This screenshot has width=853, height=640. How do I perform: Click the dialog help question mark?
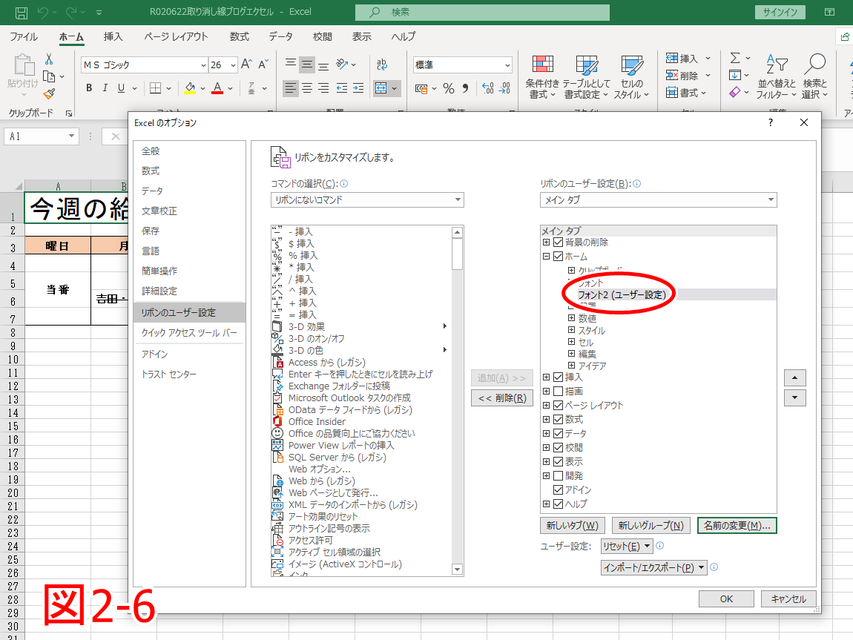coord(770,122)
